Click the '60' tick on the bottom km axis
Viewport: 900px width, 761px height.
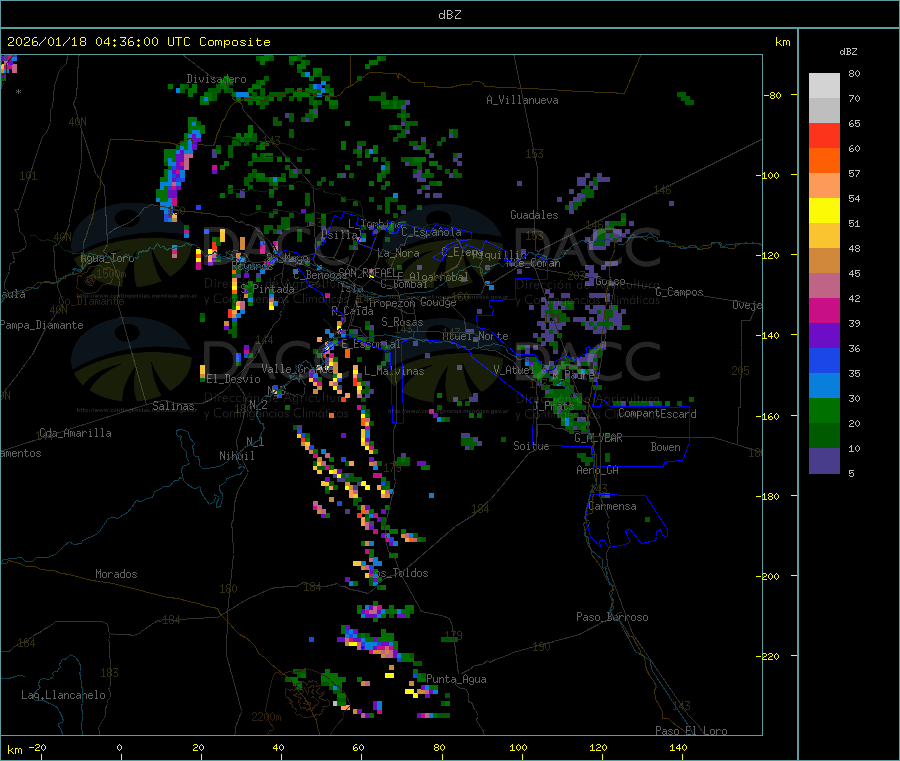[359, 747]
